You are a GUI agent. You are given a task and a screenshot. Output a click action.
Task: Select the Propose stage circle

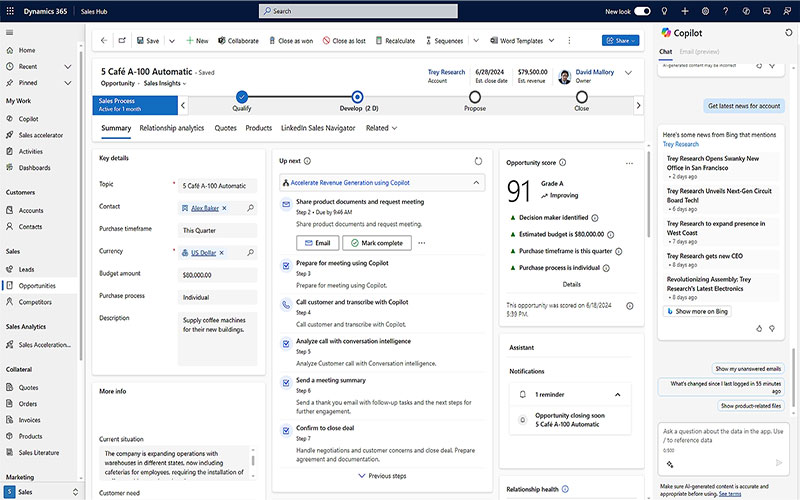point(474,96)
